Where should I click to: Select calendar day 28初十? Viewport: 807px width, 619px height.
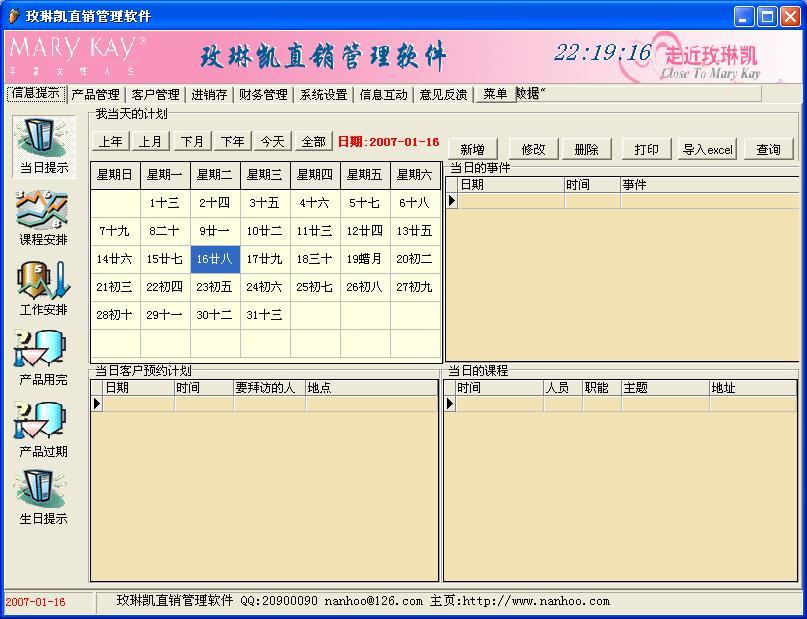115,314
